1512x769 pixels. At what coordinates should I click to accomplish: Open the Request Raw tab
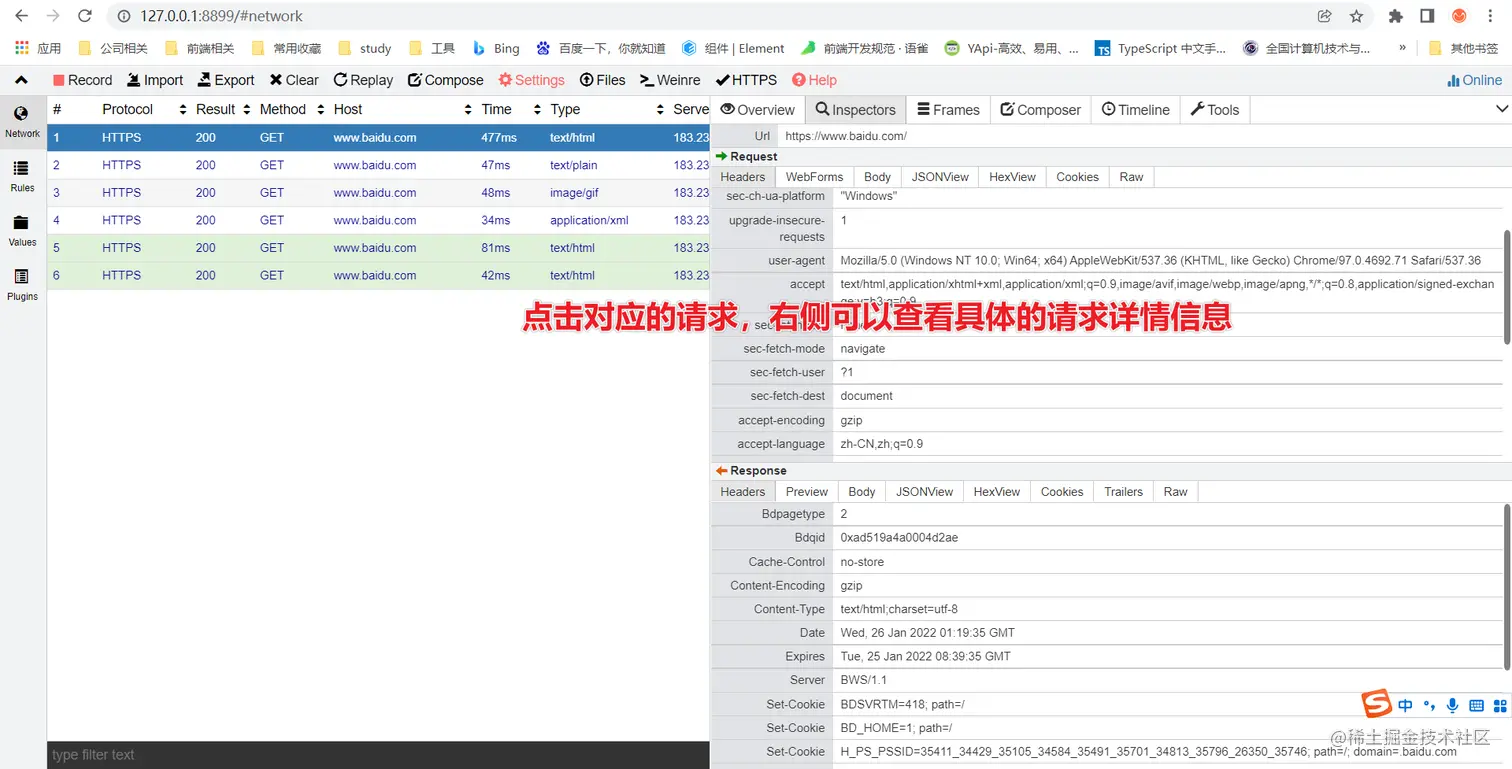click(x=1131, y=177)
